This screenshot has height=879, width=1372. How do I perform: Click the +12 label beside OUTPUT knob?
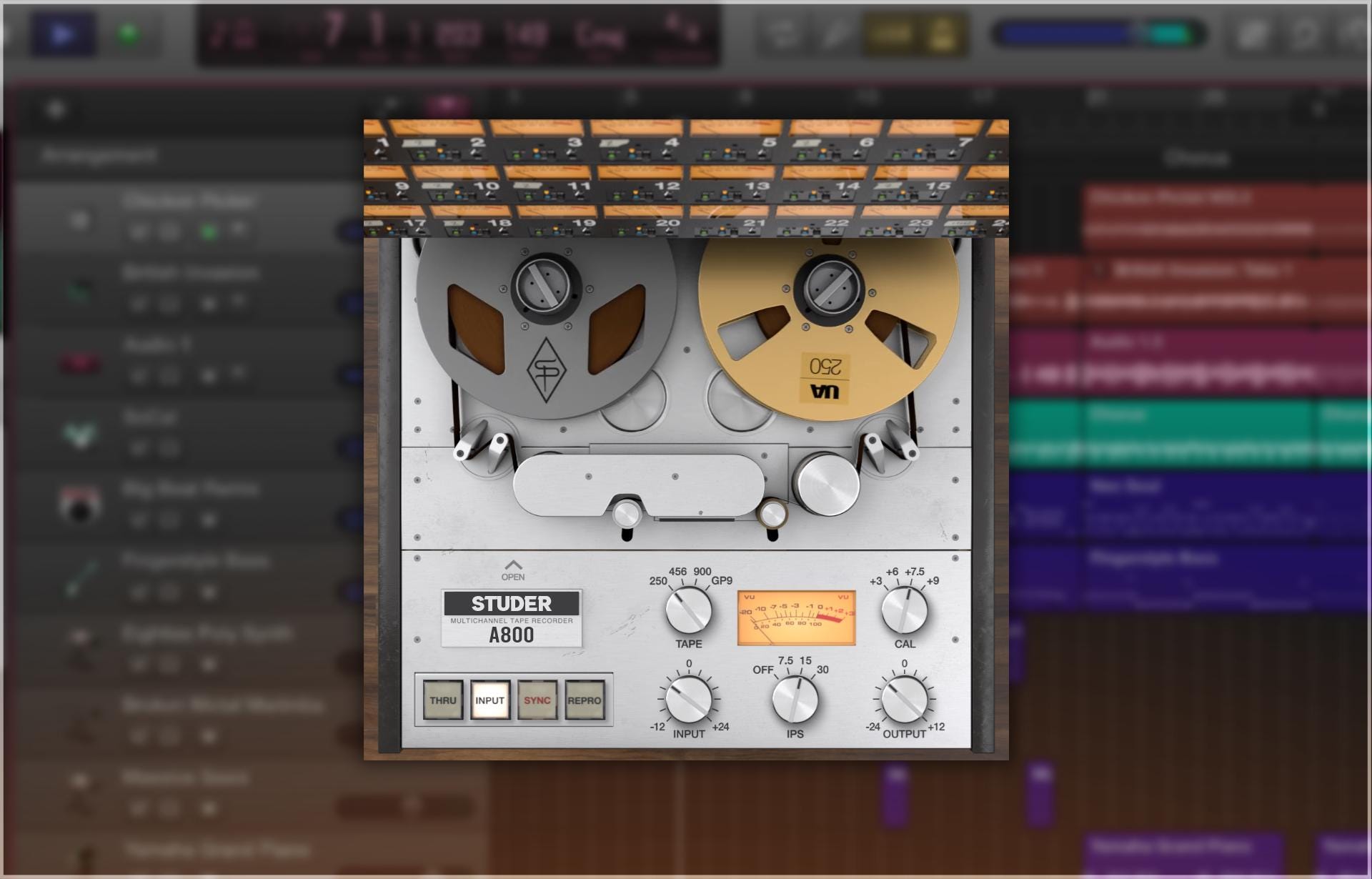pyautogui.click(x=936, y=727)
